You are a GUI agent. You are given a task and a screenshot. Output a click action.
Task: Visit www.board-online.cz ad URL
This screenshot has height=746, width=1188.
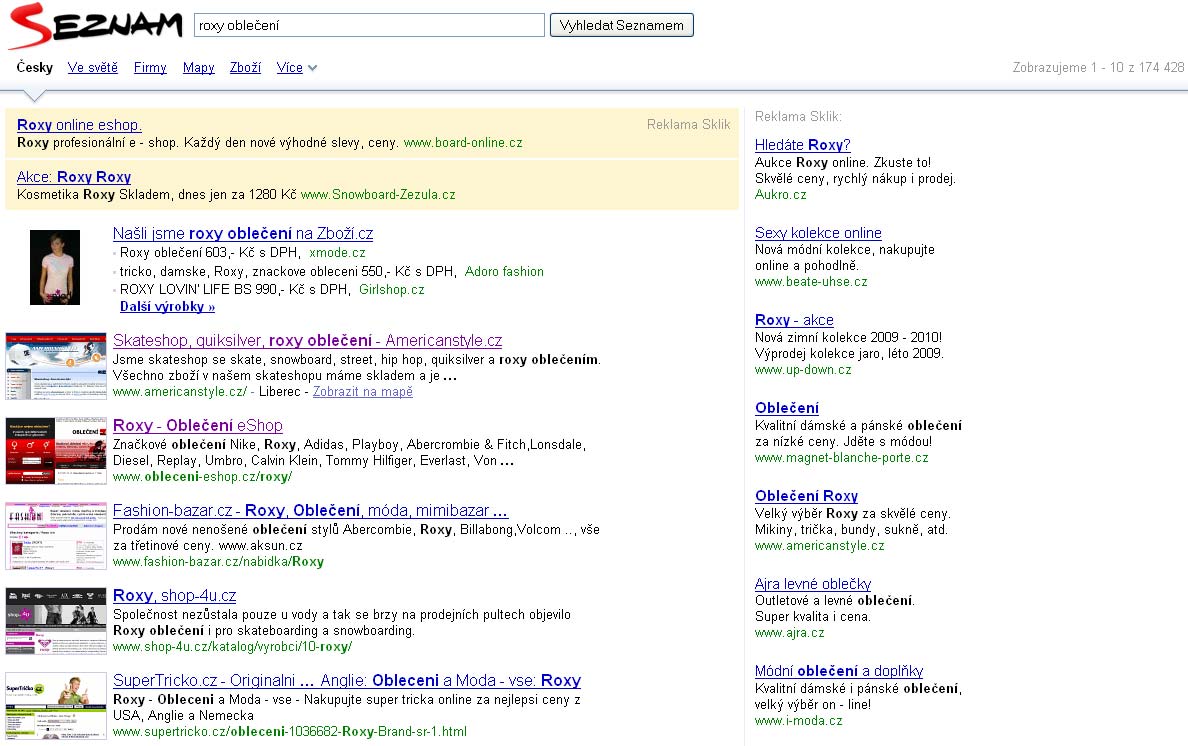463,142
